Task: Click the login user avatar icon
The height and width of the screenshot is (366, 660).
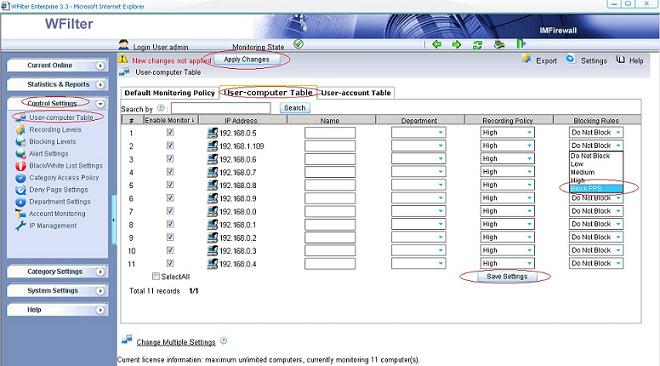Action: (124, 44)
